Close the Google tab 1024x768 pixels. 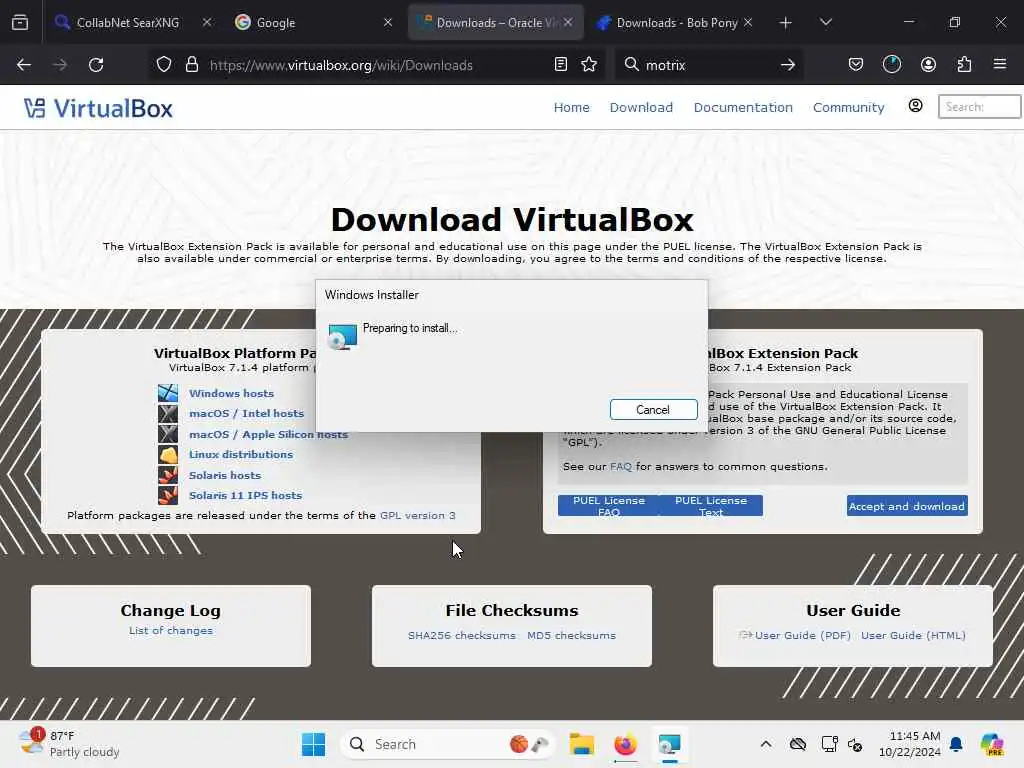(388, 22)
